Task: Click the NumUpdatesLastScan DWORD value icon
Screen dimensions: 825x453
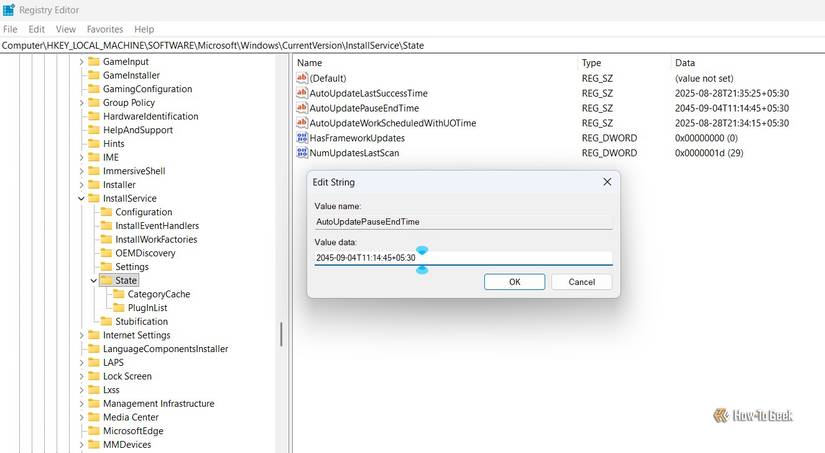Action: pyautogui.click(x=302, y=153)
